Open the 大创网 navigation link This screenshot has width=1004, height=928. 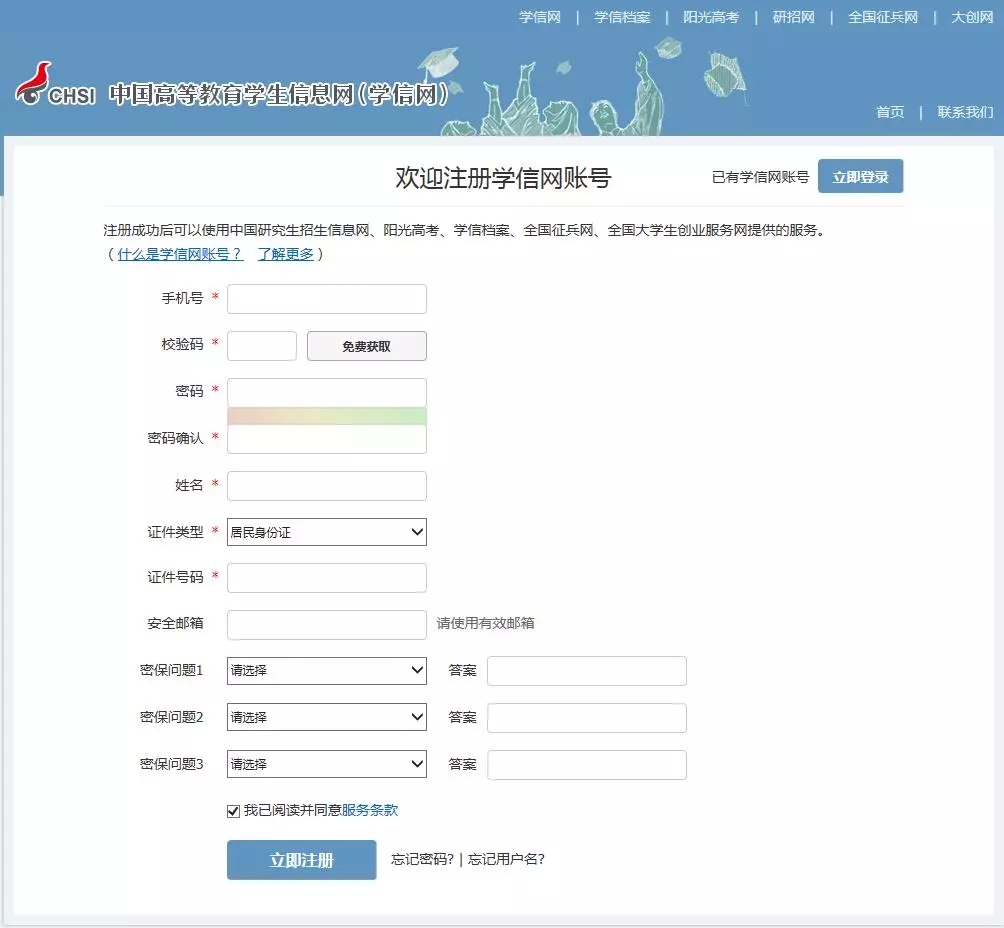[971, 17]
